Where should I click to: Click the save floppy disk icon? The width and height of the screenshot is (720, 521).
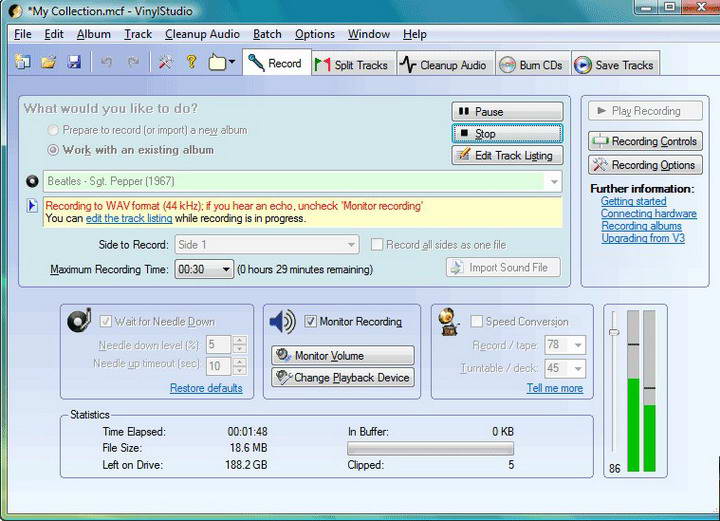[x=73, y=63]
